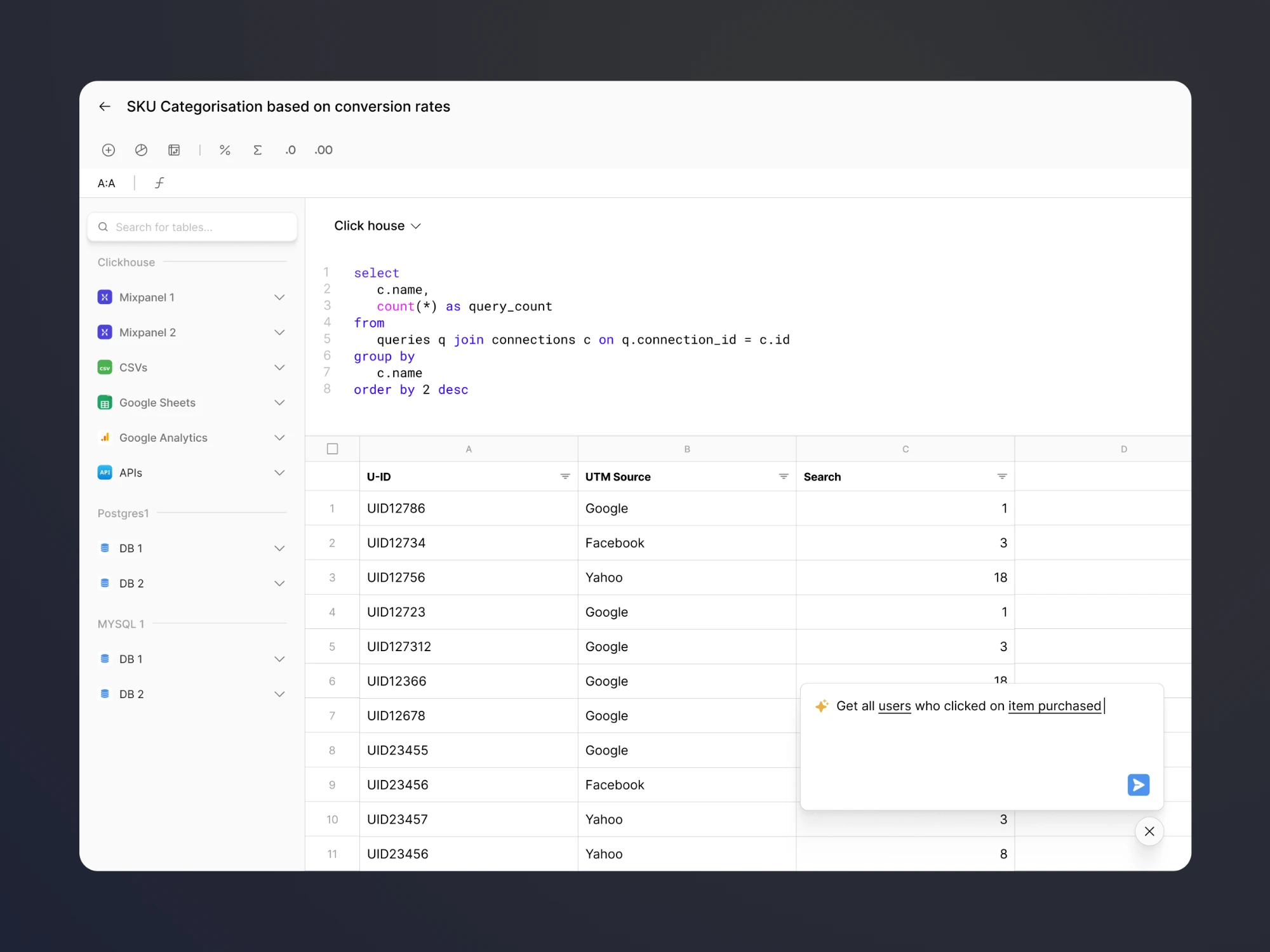
Task: Click the sigma sum icon
Action: [257, 150]
